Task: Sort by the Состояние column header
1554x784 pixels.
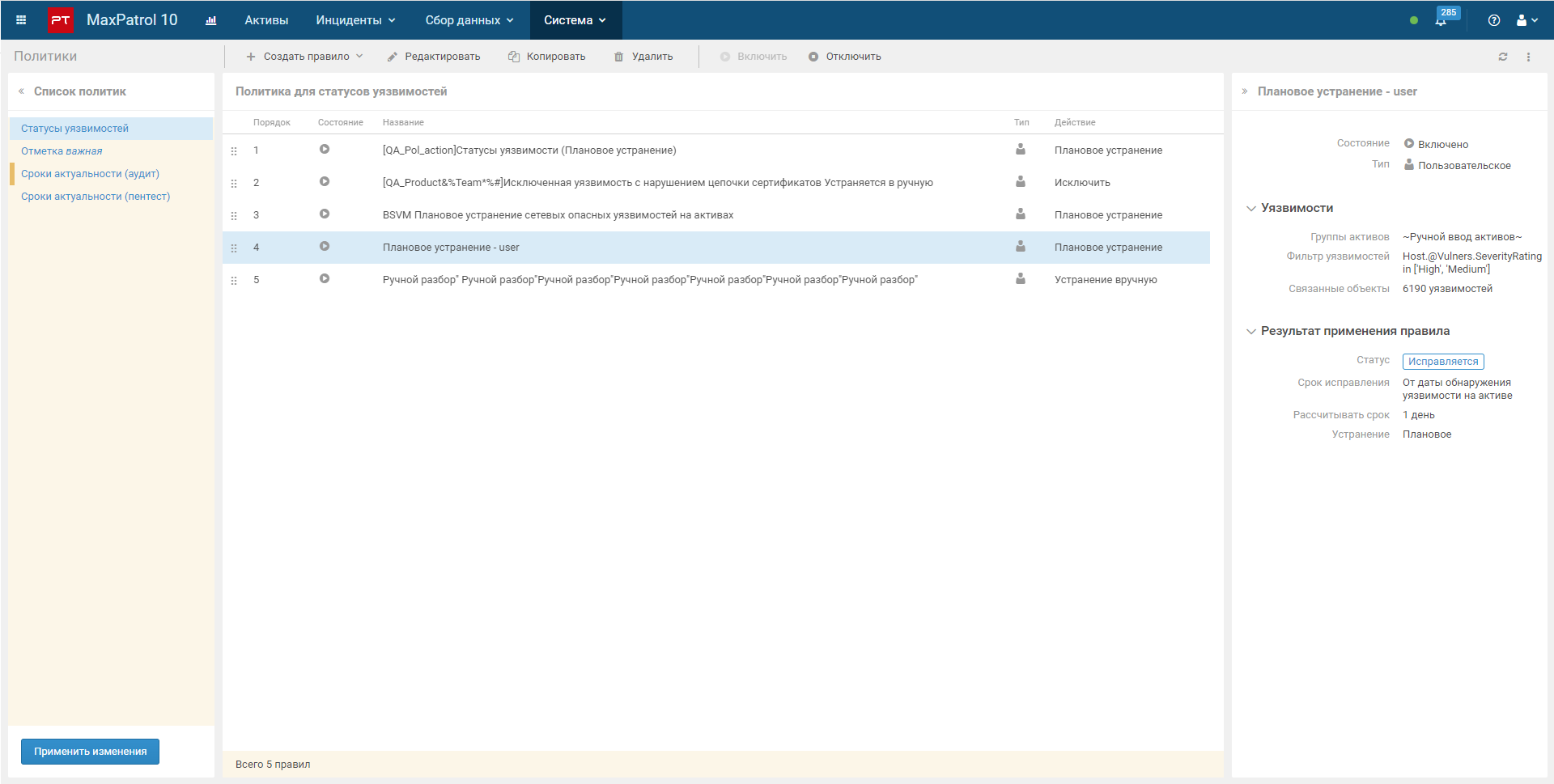Action: [341, 123]
